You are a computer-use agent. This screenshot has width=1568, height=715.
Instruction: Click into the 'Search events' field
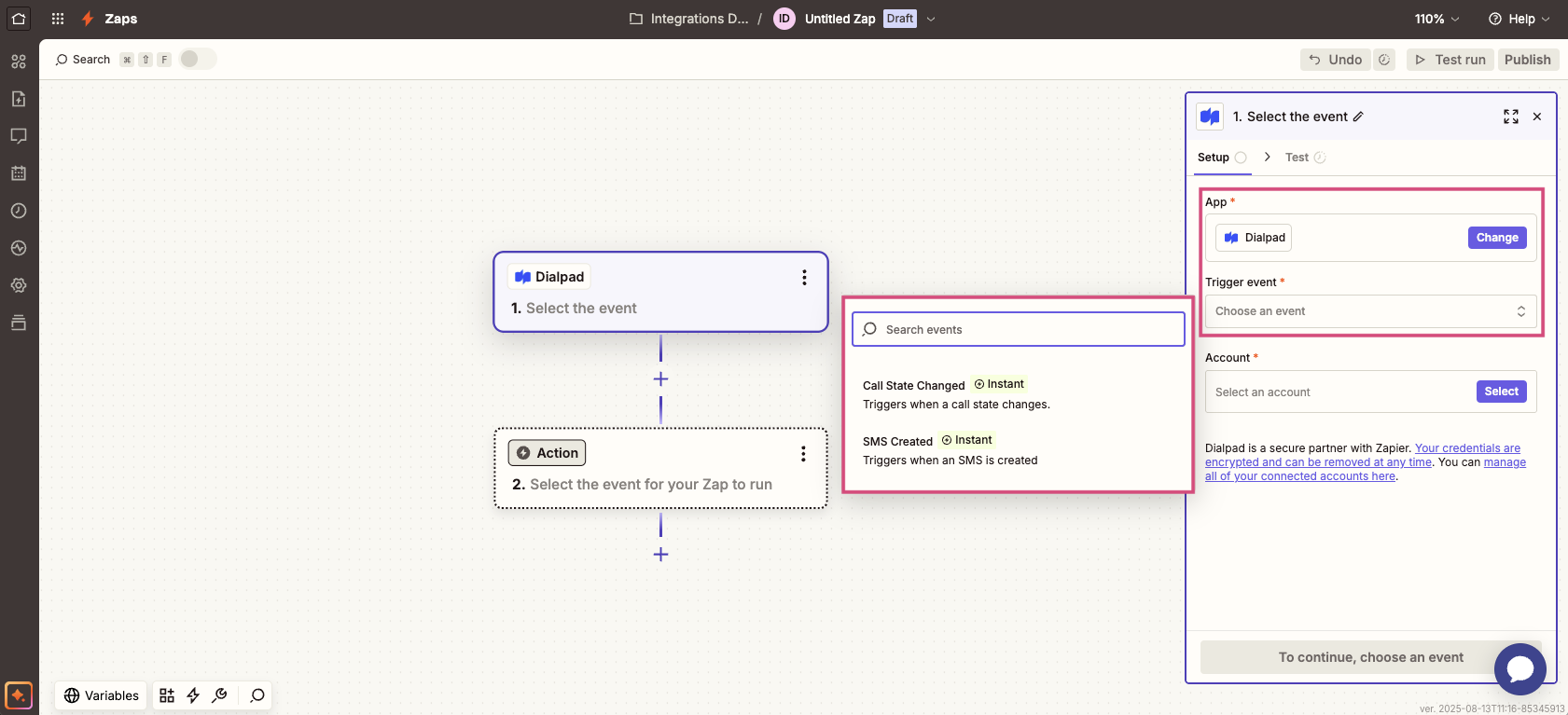[1018, 329]
